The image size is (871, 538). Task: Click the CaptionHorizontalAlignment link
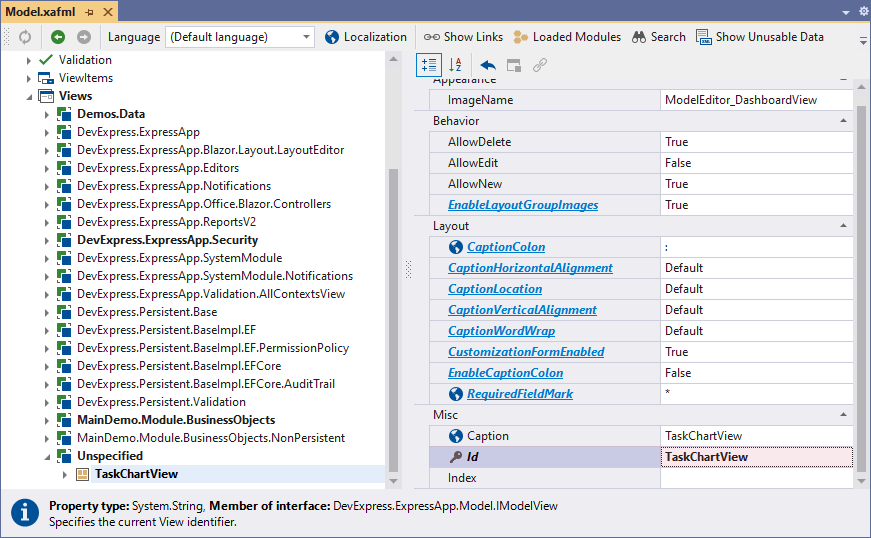click(530, 268)
